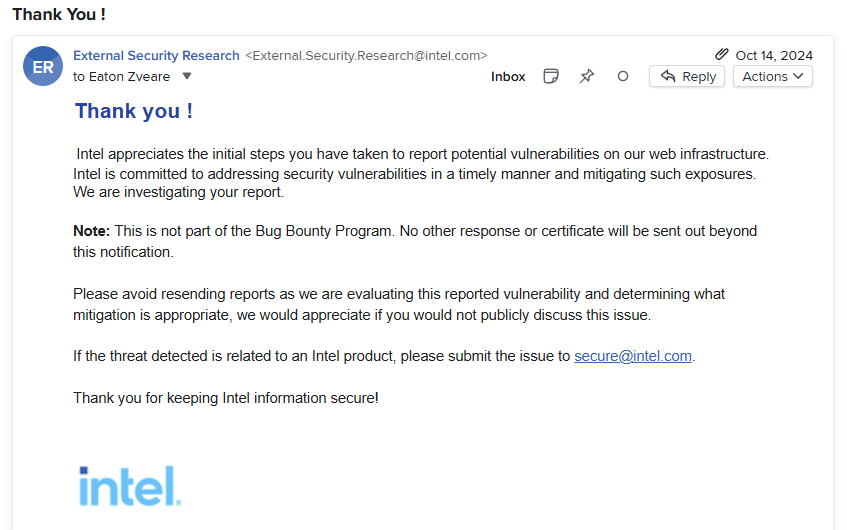Click the blue 'Thank you !' heading
Viewport: 847px width, 530px height.
pyautogui.click(x=134, y=111)
